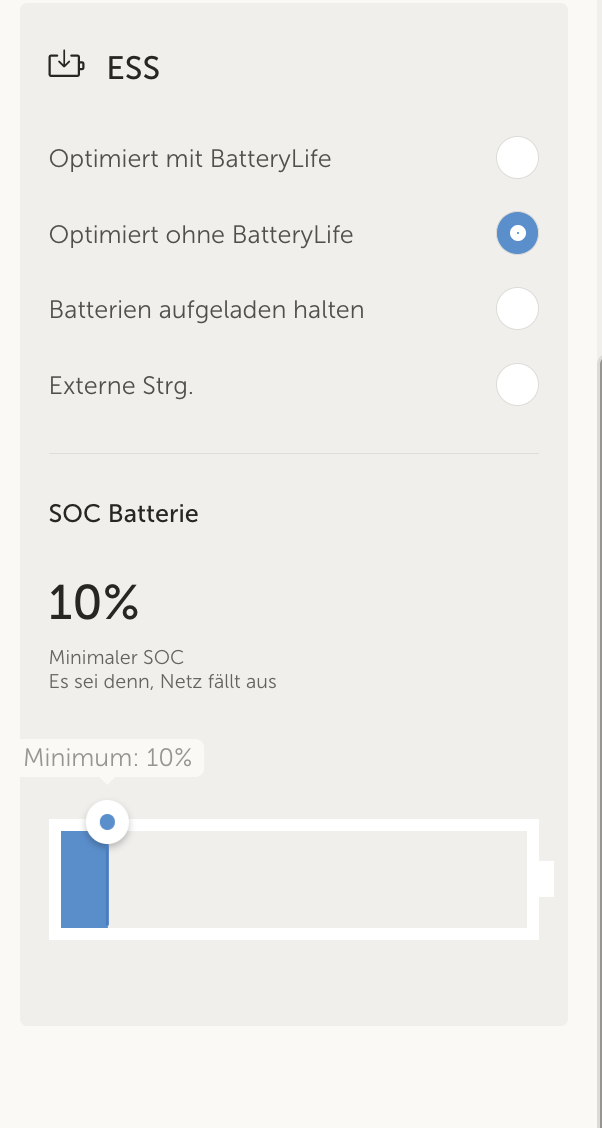This screenshot has height=1128, width=602.
Task: Click the Batterien aufgeladen halten label
Action: click(206, 310)
